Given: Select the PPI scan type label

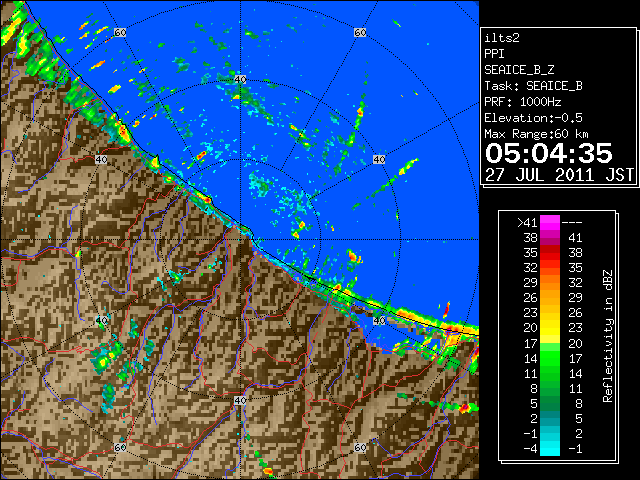Looking at the screenshot, I should point(494,54).
